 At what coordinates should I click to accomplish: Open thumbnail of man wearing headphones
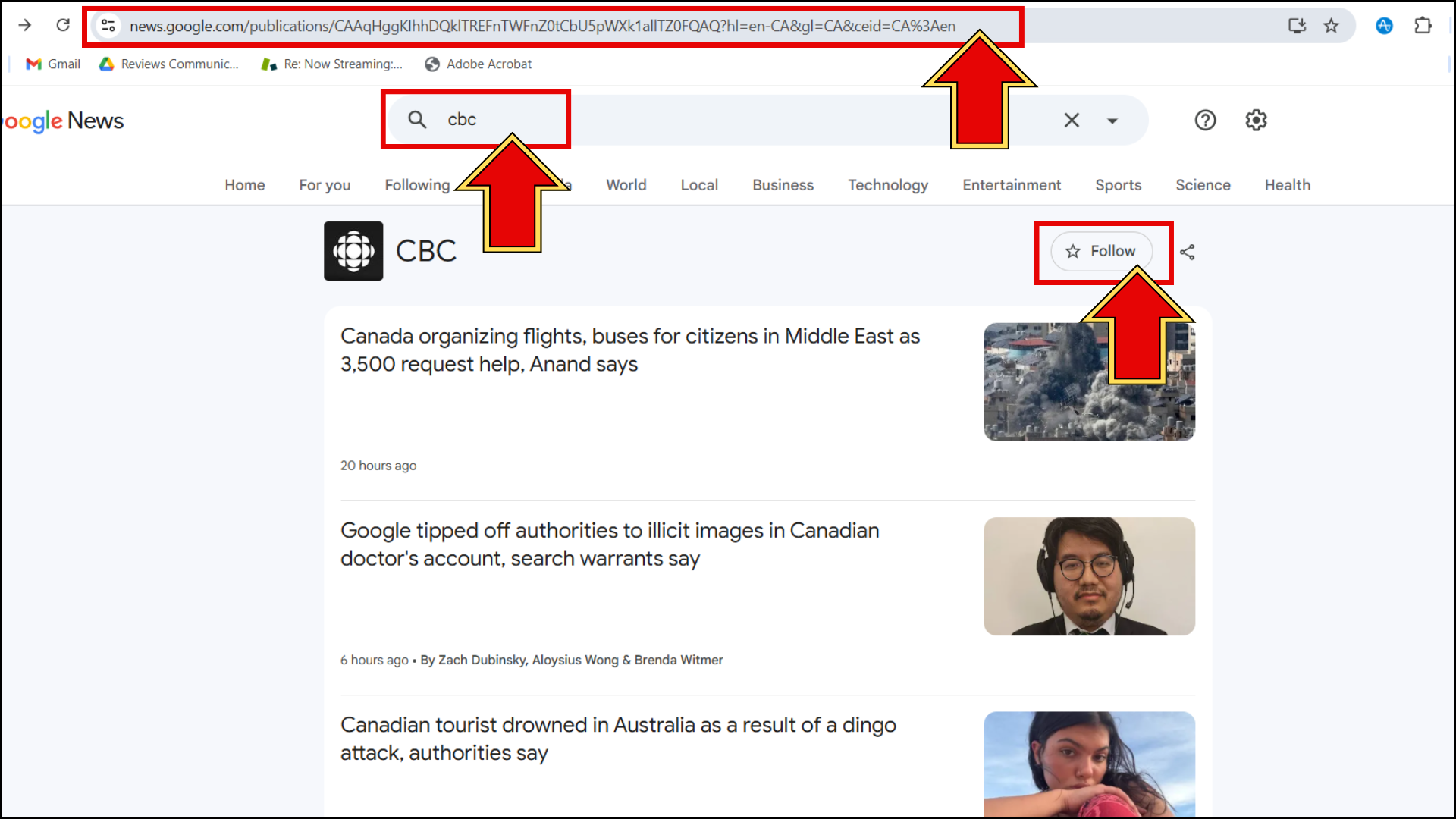tap(1089, 576)
